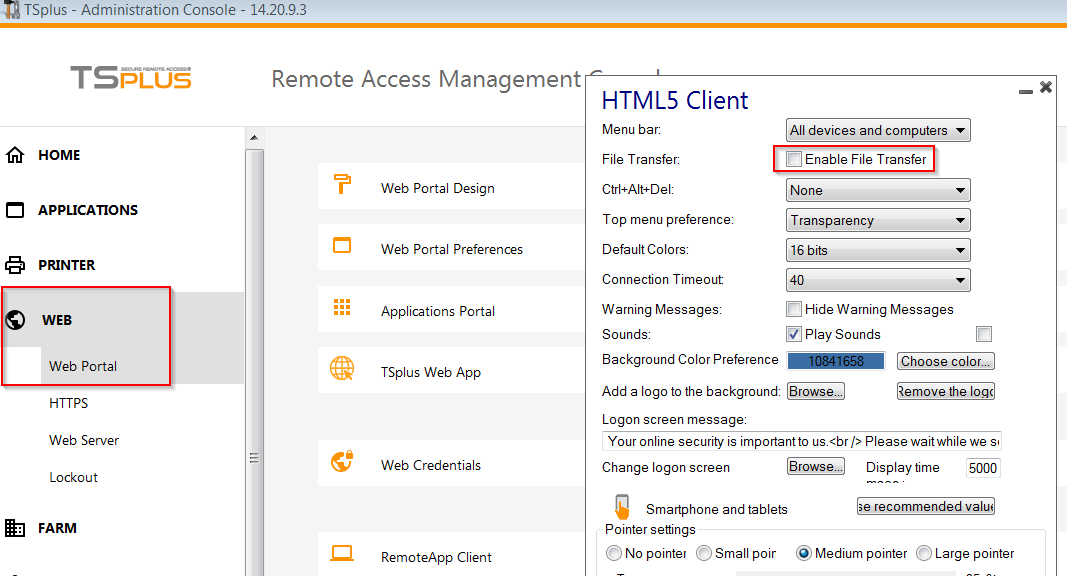Click the Choose color... button
The image size is (1067, 576).
click(945, 361)
